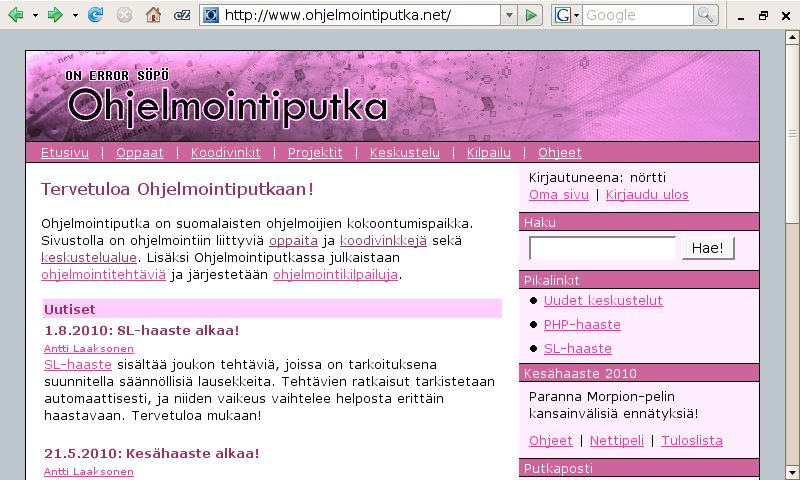Open the PHP-haaste quick link
800x480 pixels.
point(582,325)
